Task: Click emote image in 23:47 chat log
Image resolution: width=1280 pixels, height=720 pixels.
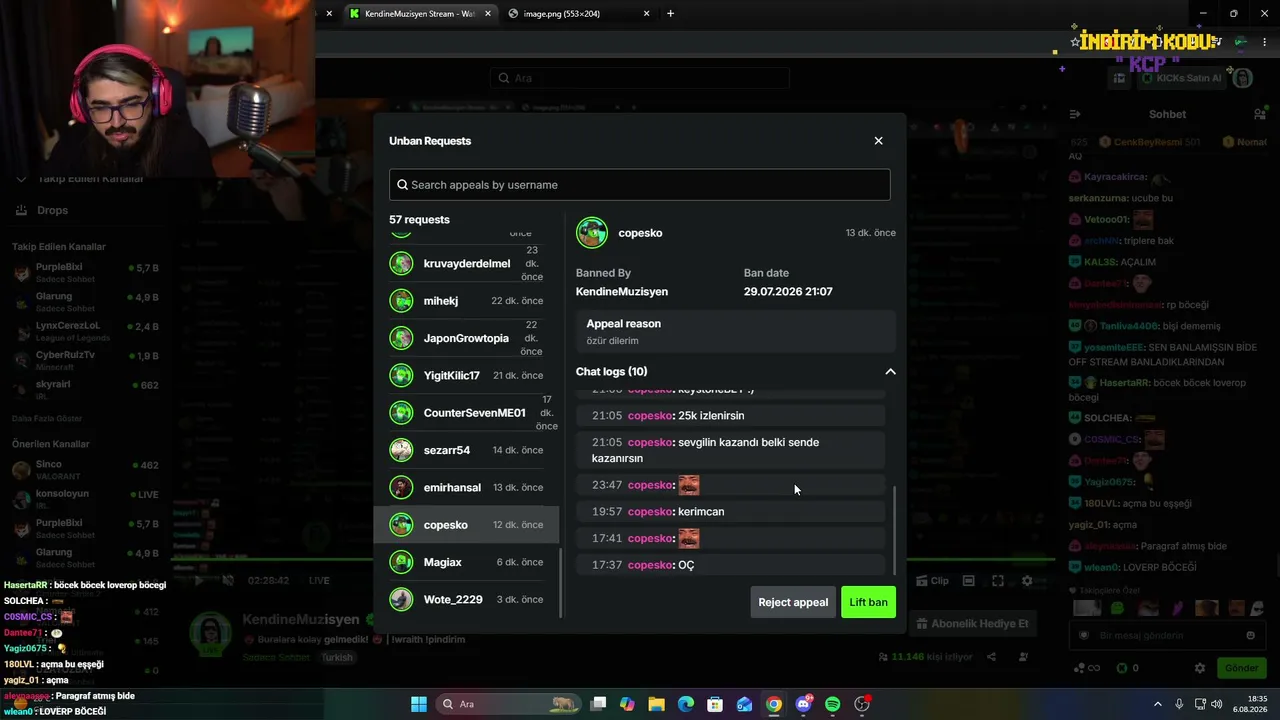Action: (689, 485)
